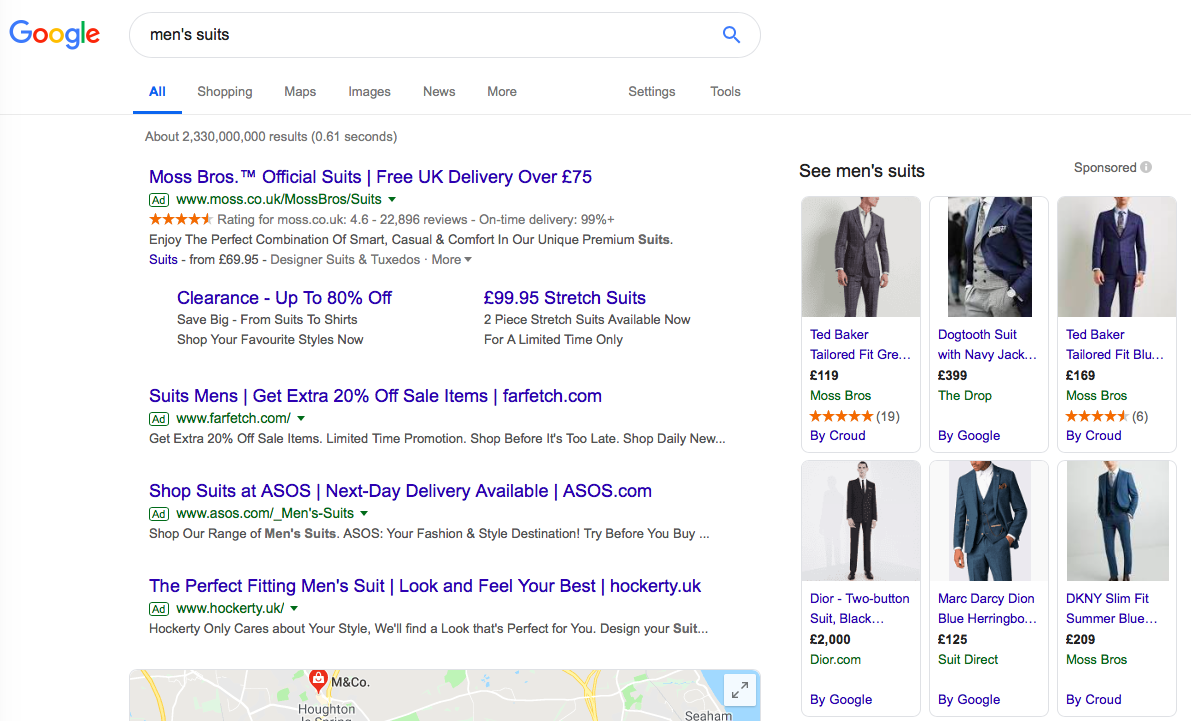The height and width of the screenshot is (721, 1191).
Task: Click the Ad badge beside www.hockerty.uk
Action: pos(159,609)
